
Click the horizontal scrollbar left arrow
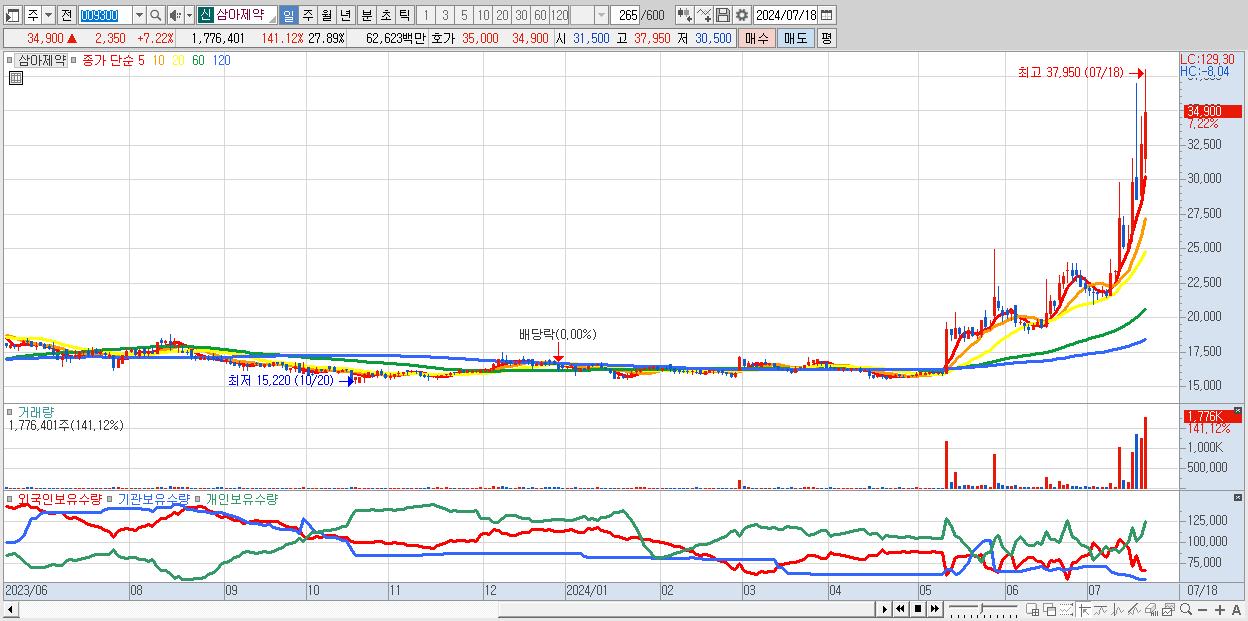[11, 609]
